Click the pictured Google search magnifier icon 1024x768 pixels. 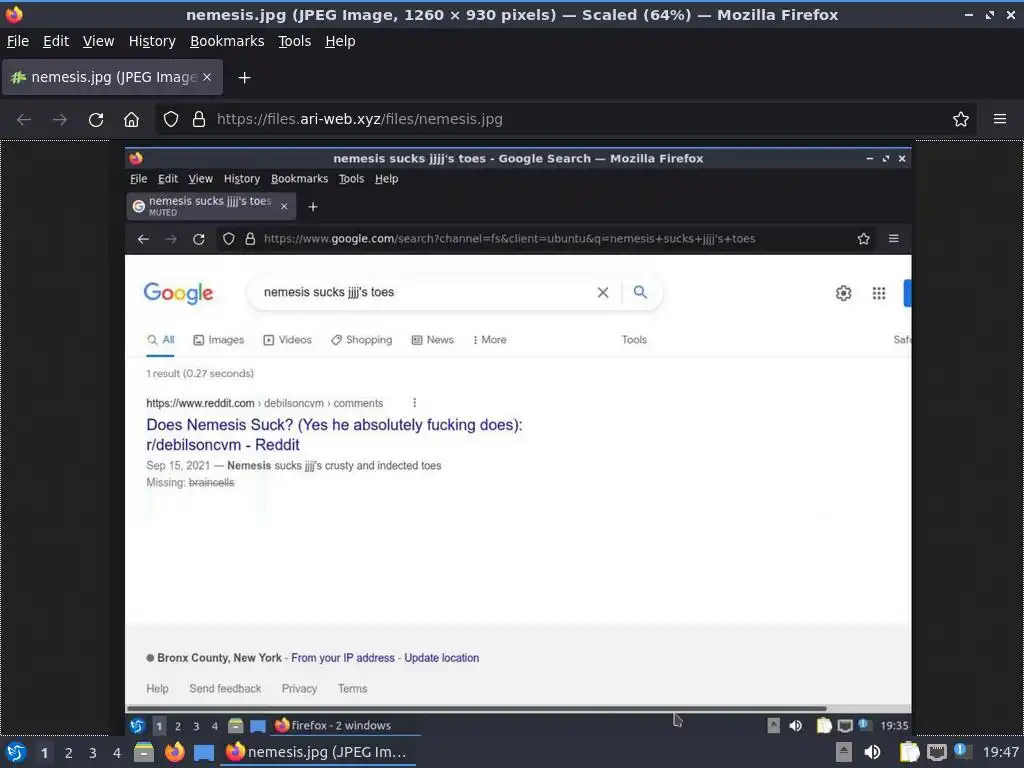click(x=640, y=292)
